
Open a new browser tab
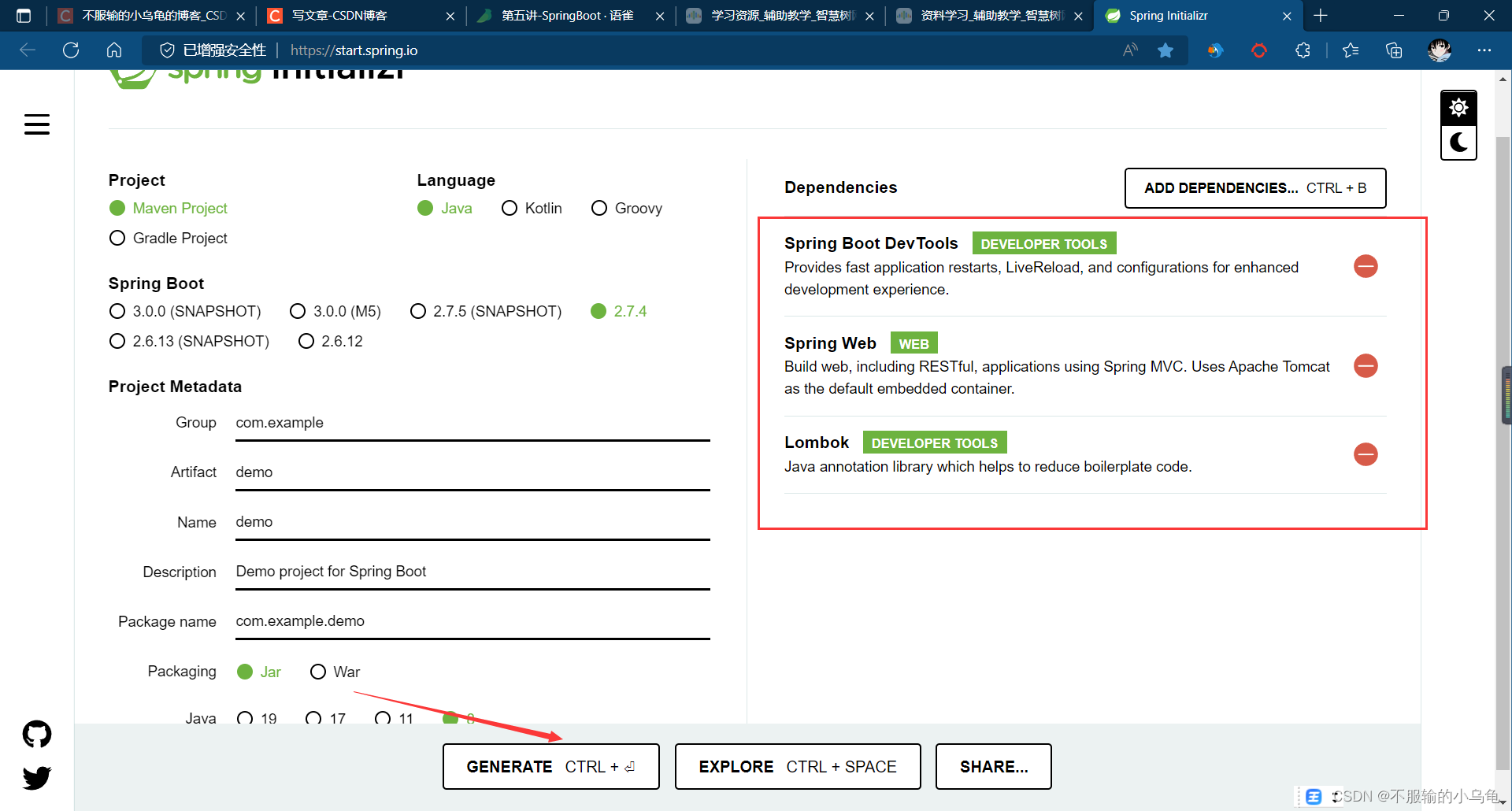click(x=1321, y=16)
